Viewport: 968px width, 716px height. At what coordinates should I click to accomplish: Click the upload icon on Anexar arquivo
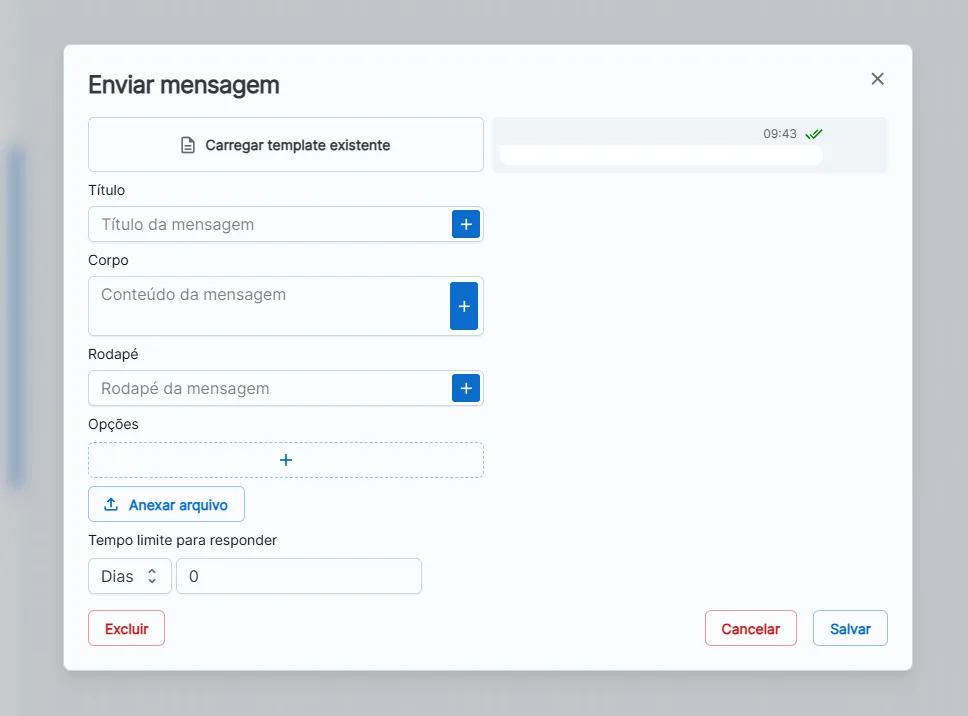coord(111,504)
